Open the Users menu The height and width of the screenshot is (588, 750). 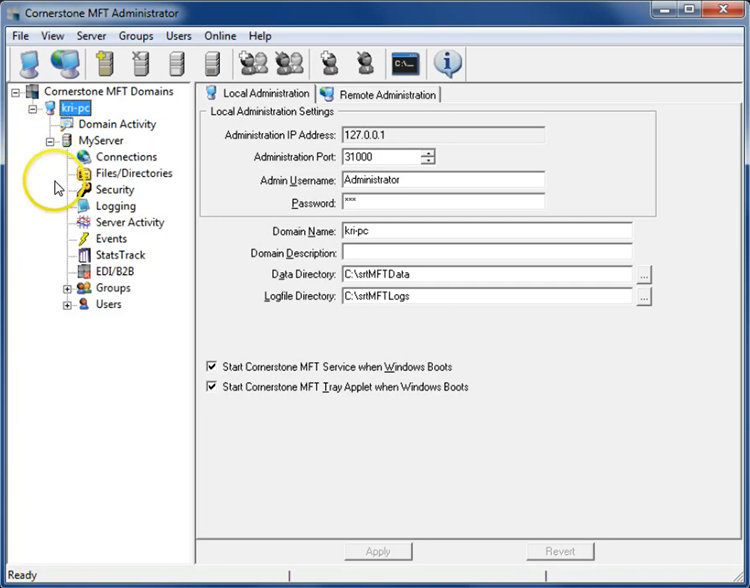pyautogui.click(x=178, y=36)
